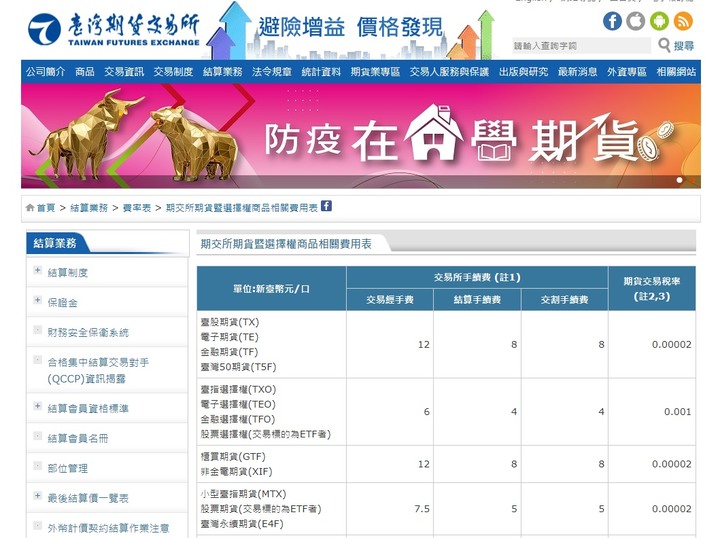This screenshot has width=720, height=538.
Task: Open the 期貨業專區 menu
Action: point(375,72)
